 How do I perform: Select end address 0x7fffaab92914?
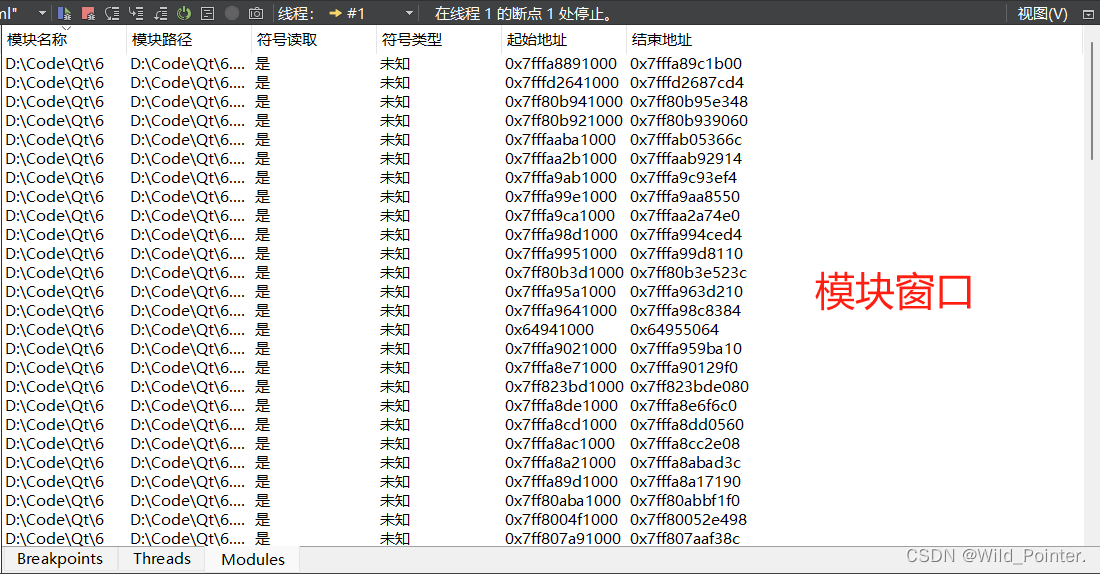pyautogui.click(x=685, y=159)
